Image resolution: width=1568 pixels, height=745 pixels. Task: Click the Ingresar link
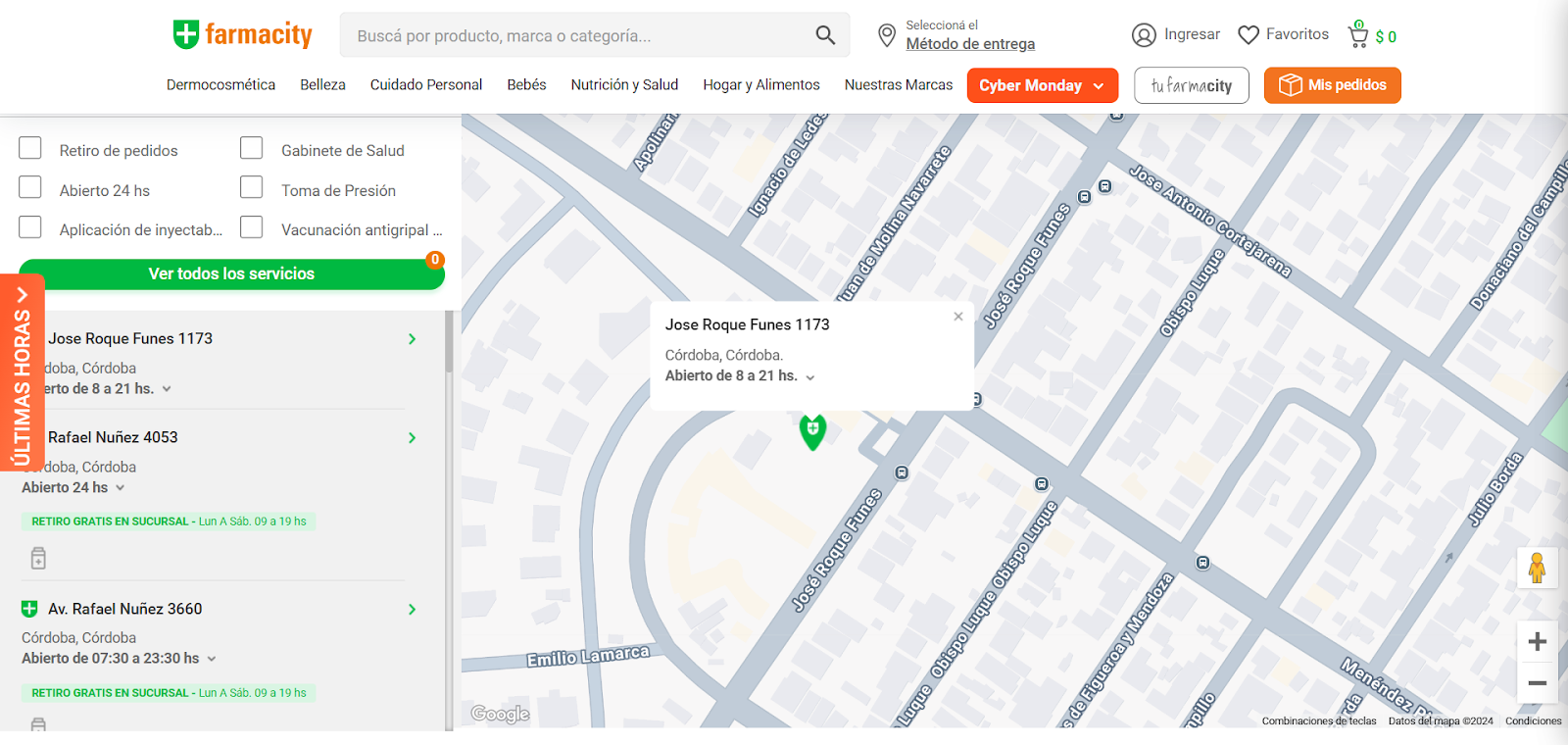pos(1192,34)
